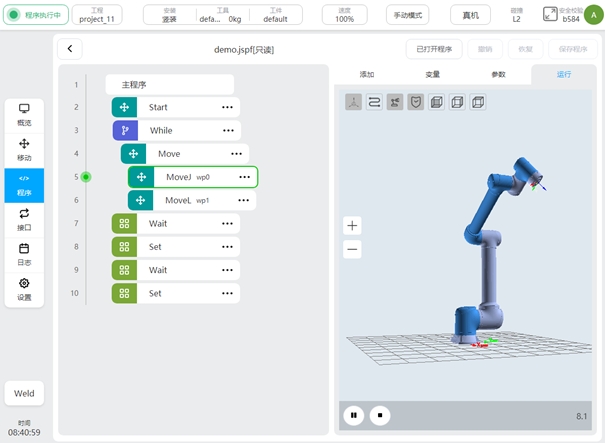The width and height of the screenshot is (605, 443).
Task: Toggle the coordinate axes display icon
Action: [x=354, y=102]
